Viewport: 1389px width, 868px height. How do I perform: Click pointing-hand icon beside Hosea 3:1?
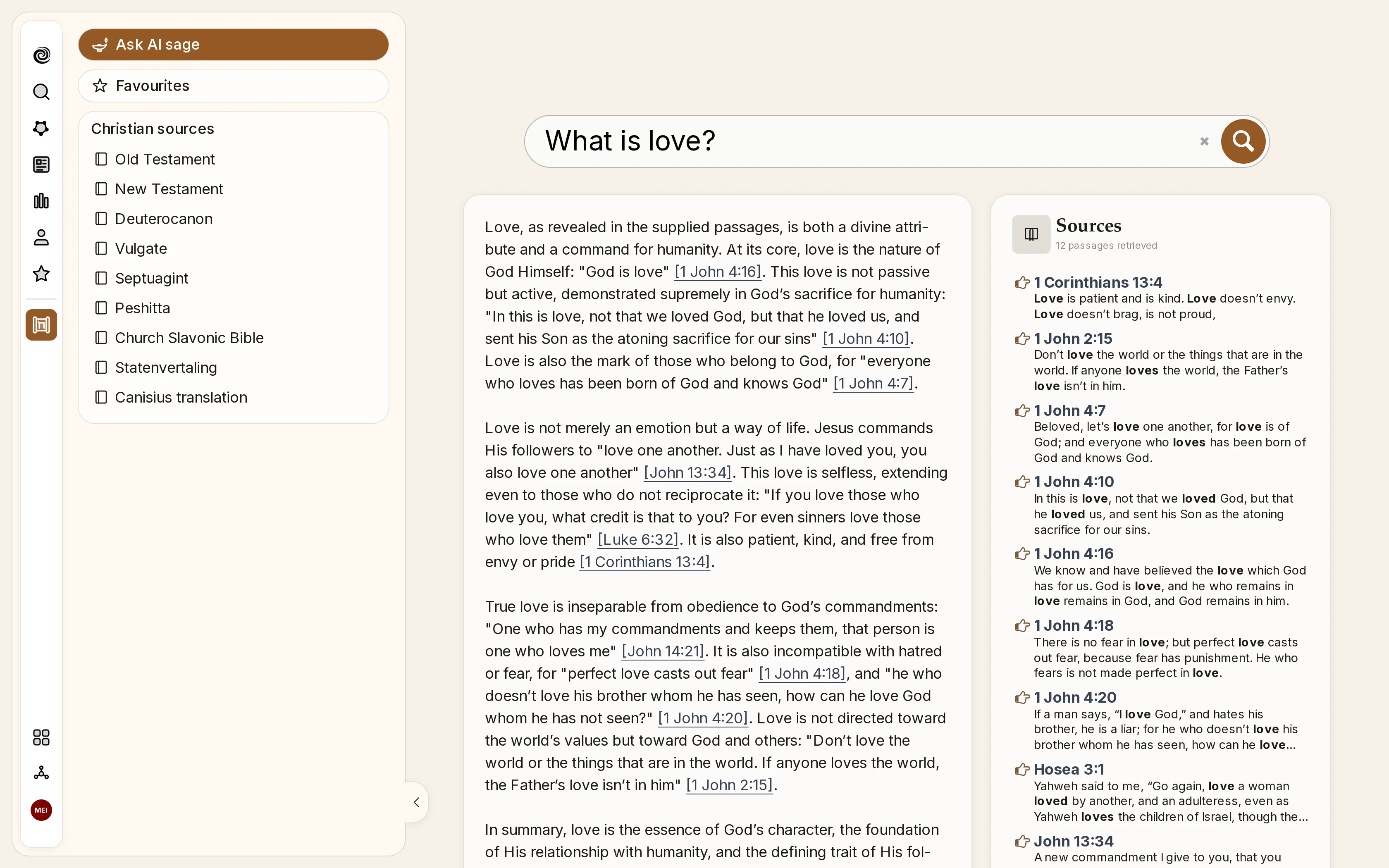pos(1022,769)
